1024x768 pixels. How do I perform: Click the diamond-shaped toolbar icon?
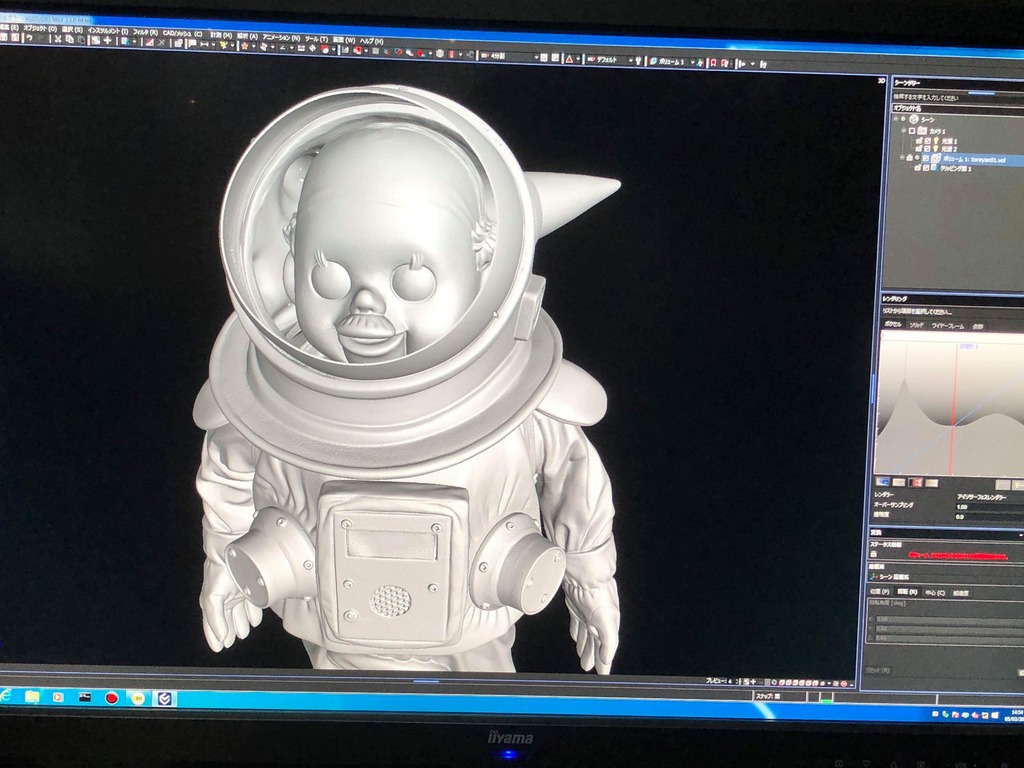(312, 48)
